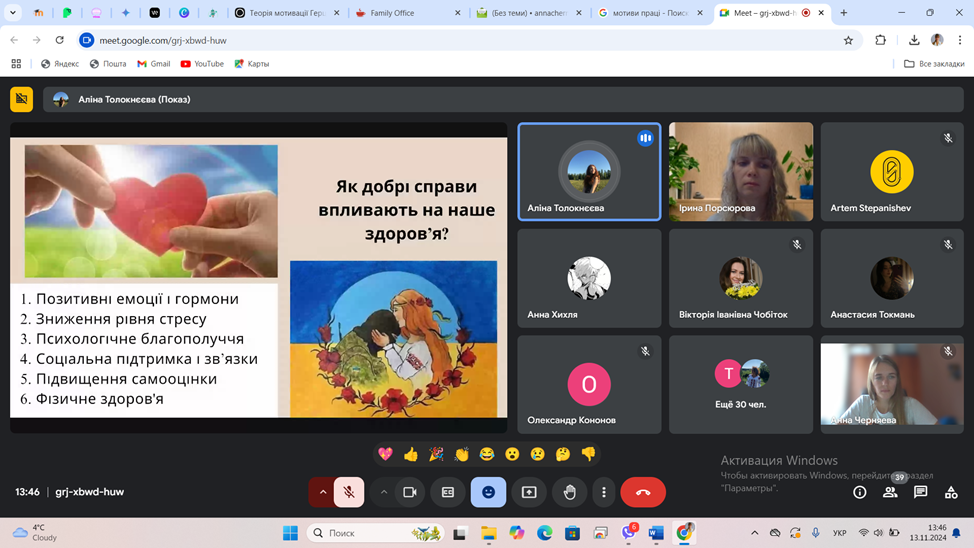Open the YouTube bookmark

tap(201, 64)
